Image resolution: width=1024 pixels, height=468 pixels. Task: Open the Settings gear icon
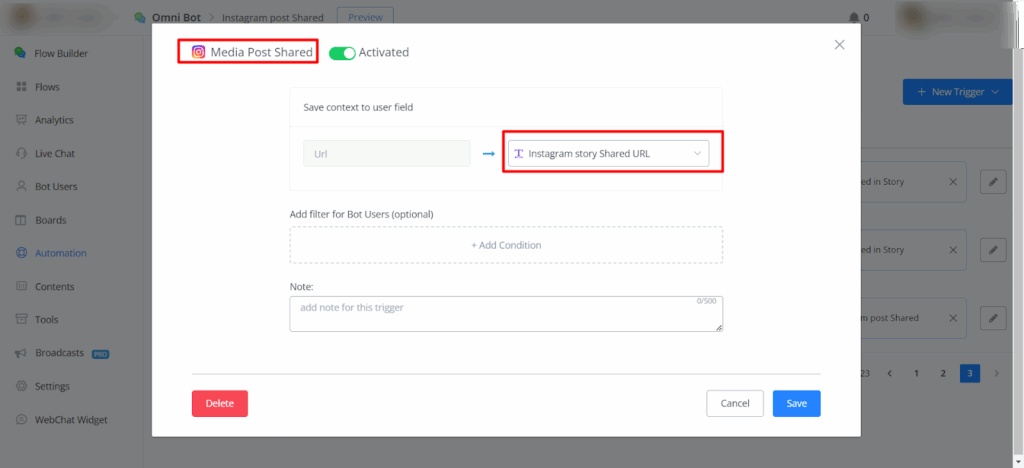point(21,386)
